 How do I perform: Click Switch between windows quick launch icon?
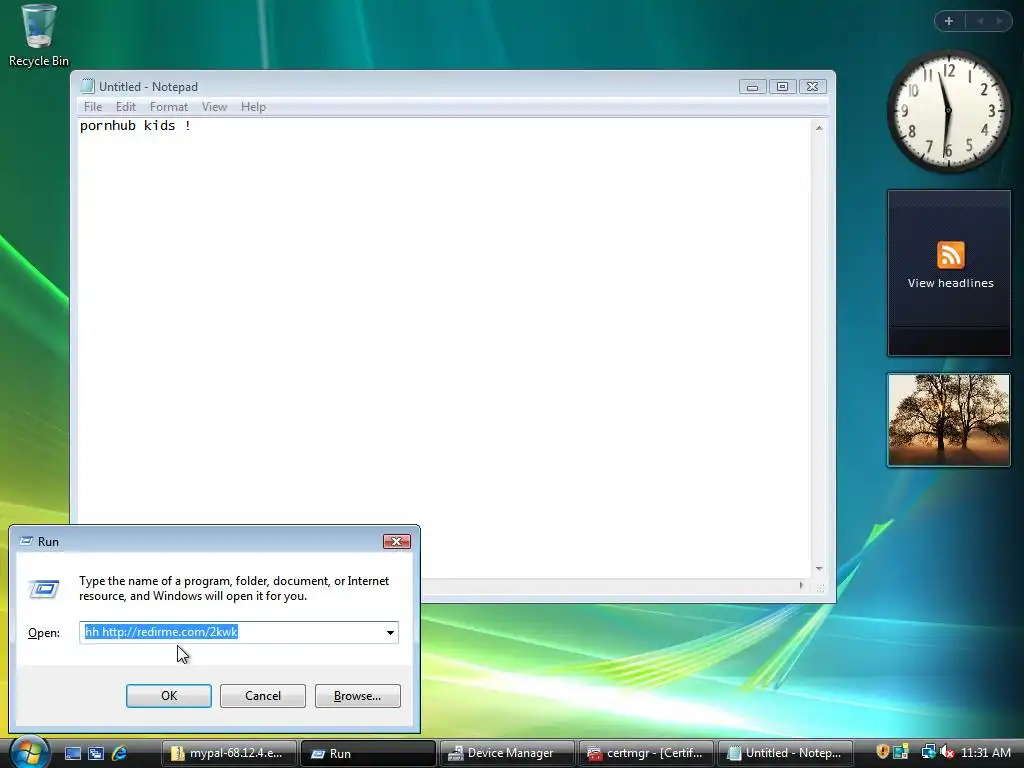point(96,753)
